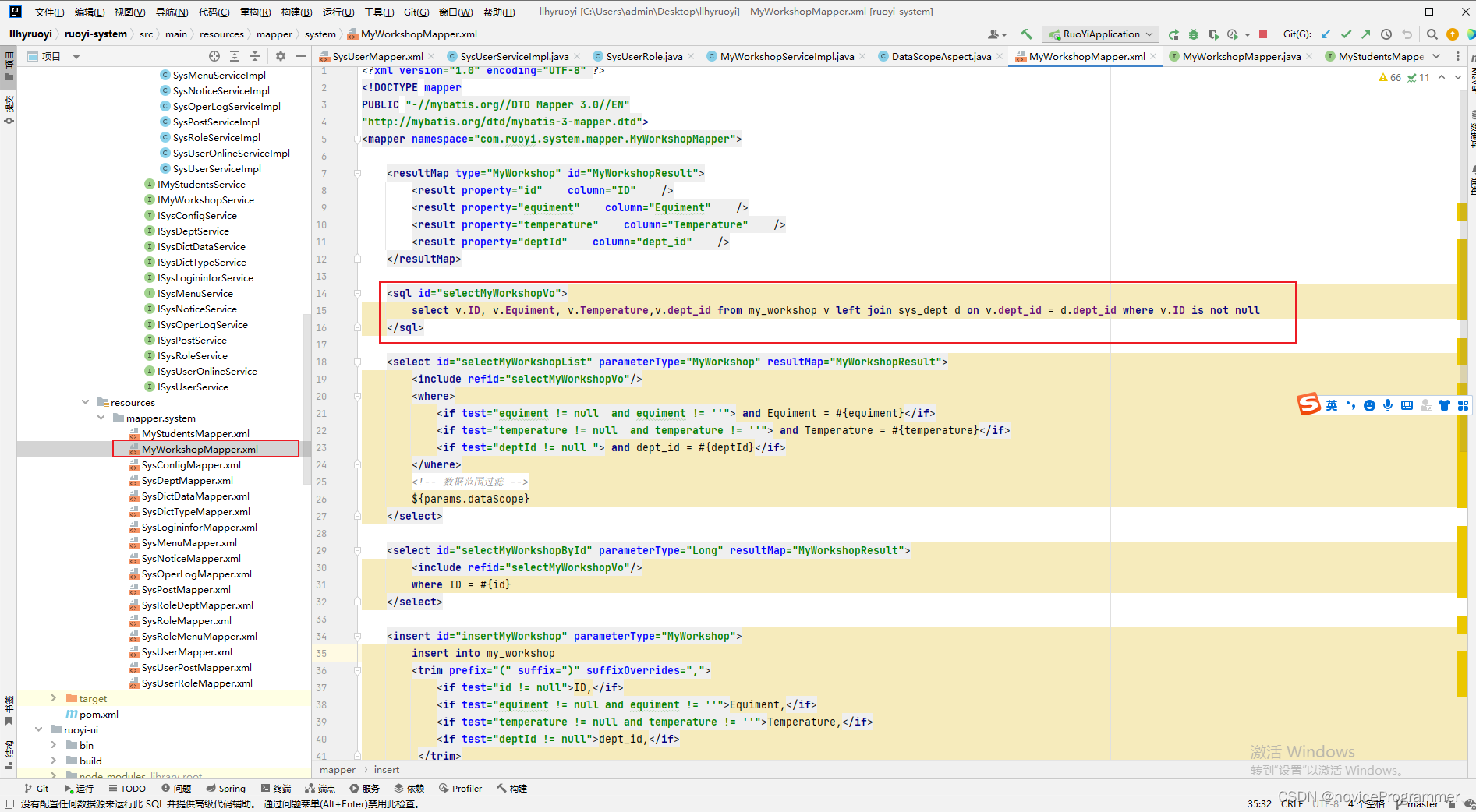Switch to the SysUserServiceImpl.java tab
Image resolution: width=1476 pixels, height=812 pixels.
514,56
